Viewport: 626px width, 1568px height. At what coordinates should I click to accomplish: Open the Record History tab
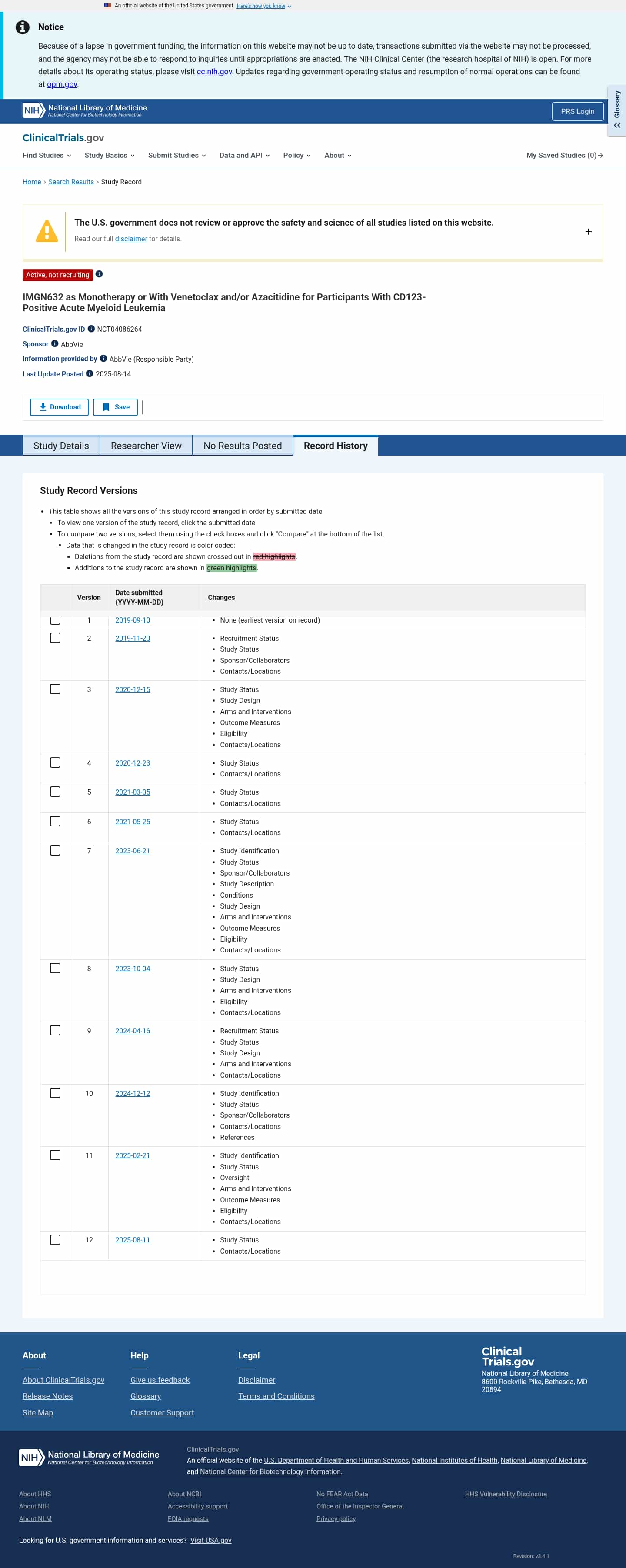tap(335, 445)
